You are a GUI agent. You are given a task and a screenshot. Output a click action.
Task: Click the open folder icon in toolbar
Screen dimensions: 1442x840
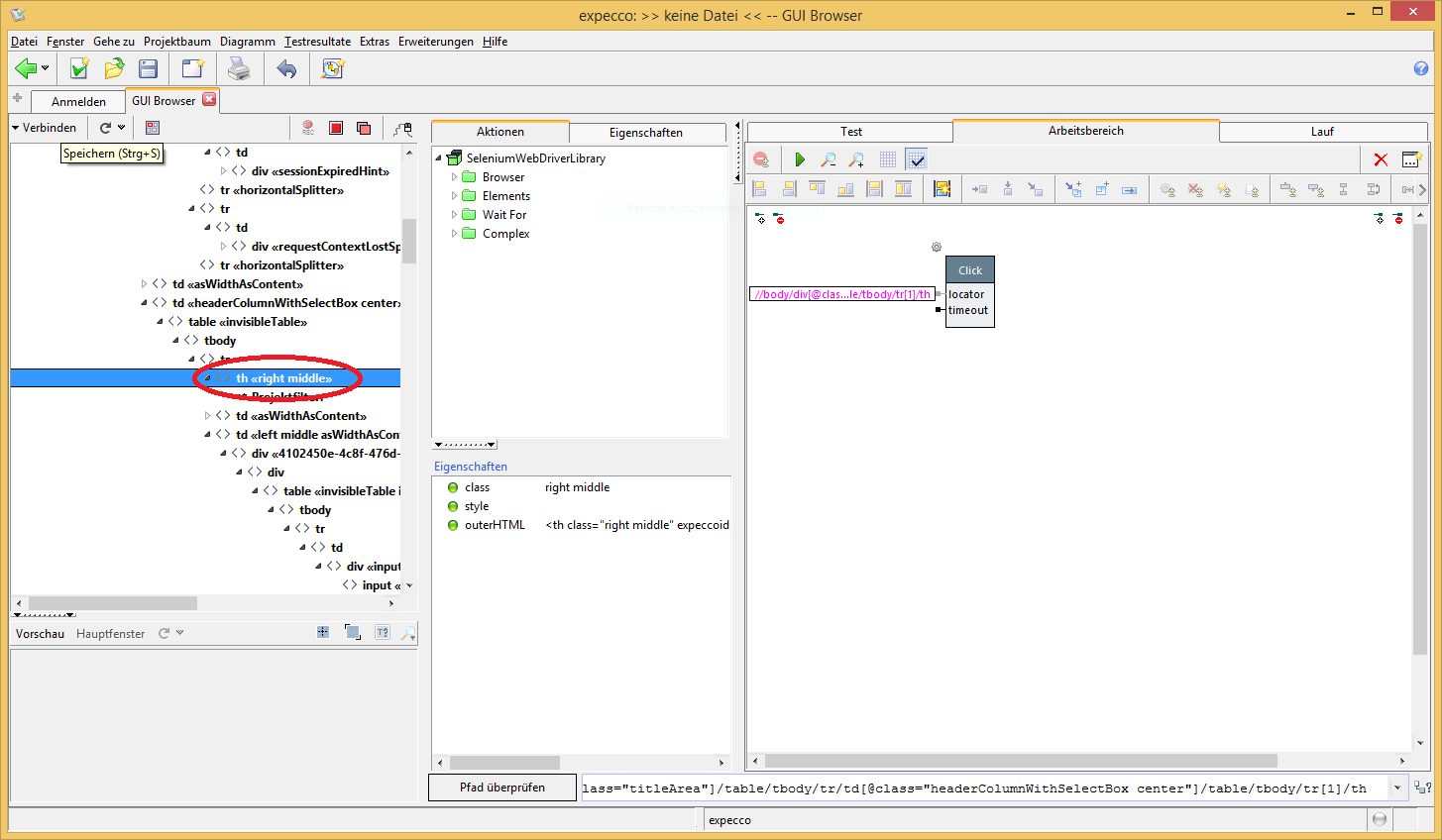pos(114,68)
